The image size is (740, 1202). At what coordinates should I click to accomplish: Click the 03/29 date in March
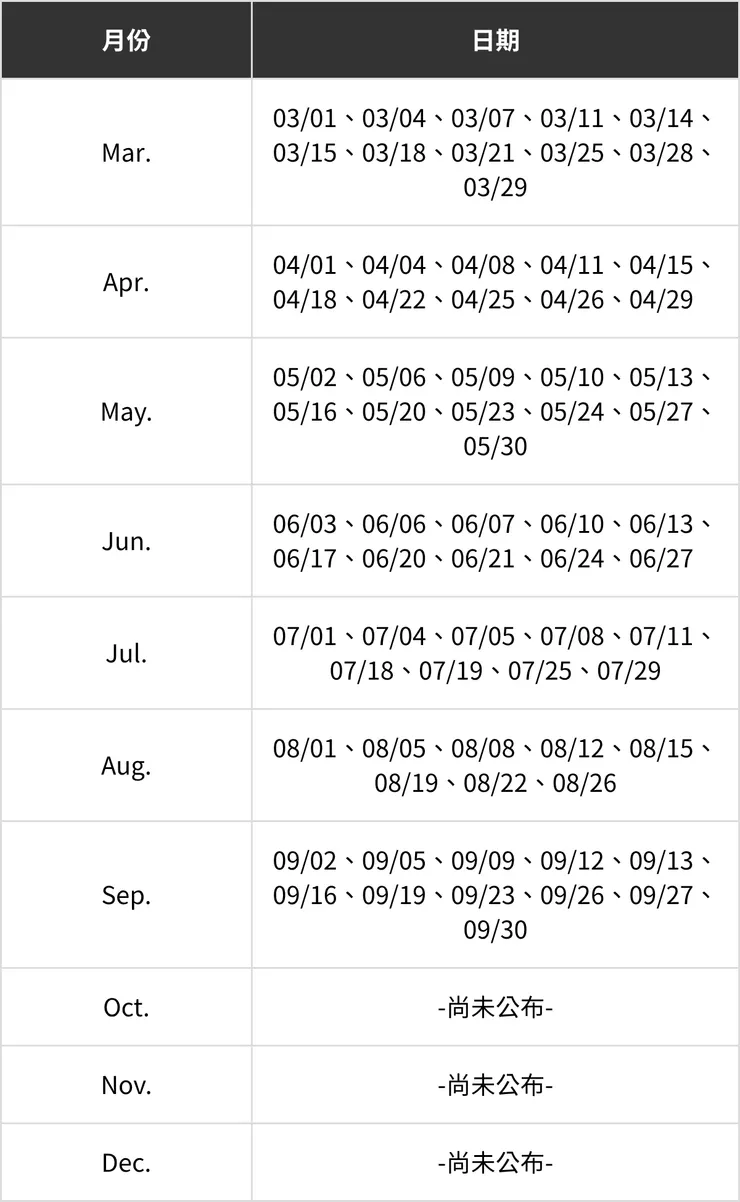[x=495, y=187]
